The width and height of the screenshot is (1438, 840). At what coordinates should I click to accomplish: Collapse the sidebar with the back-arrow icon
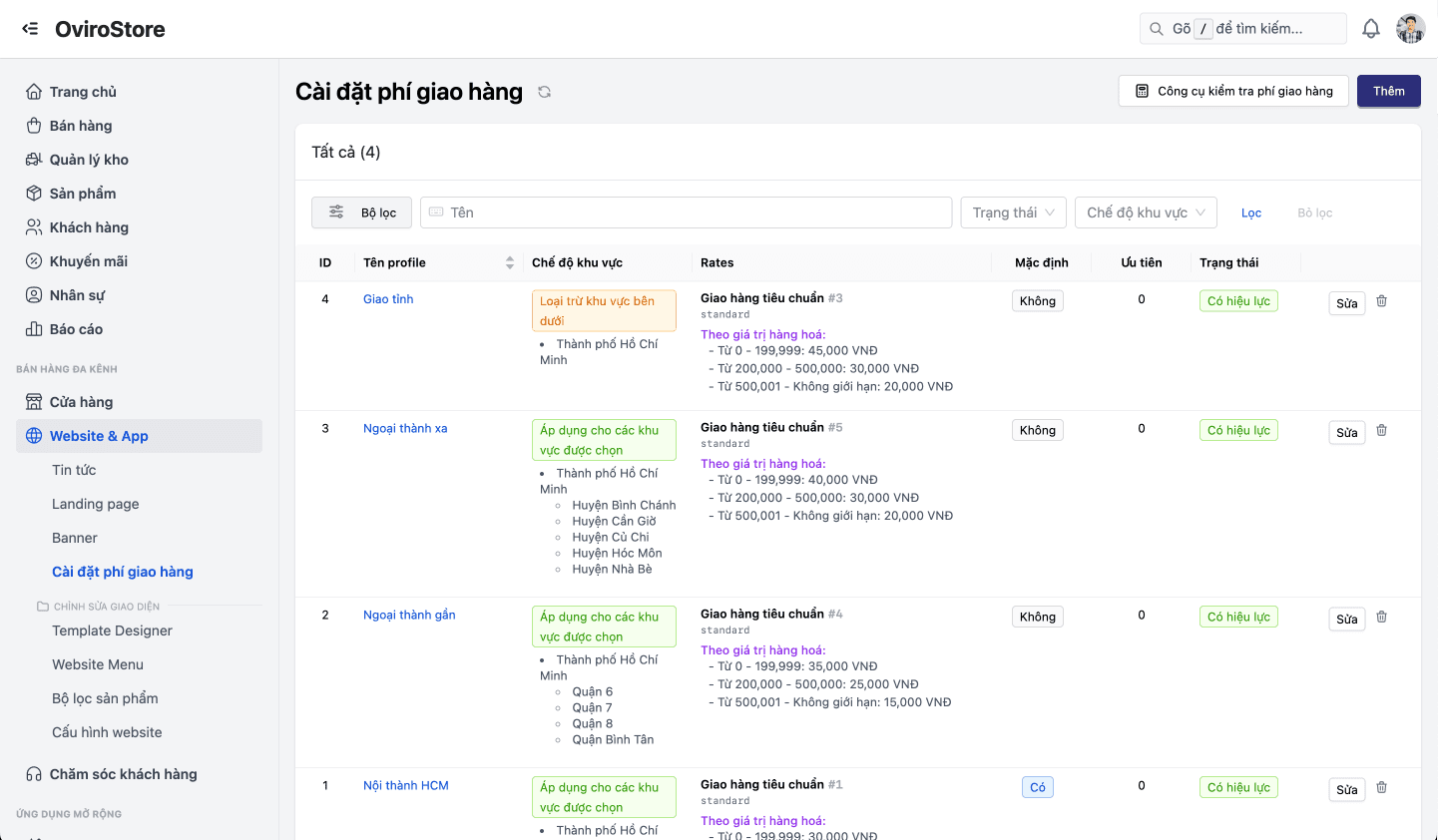pos(30,29)
